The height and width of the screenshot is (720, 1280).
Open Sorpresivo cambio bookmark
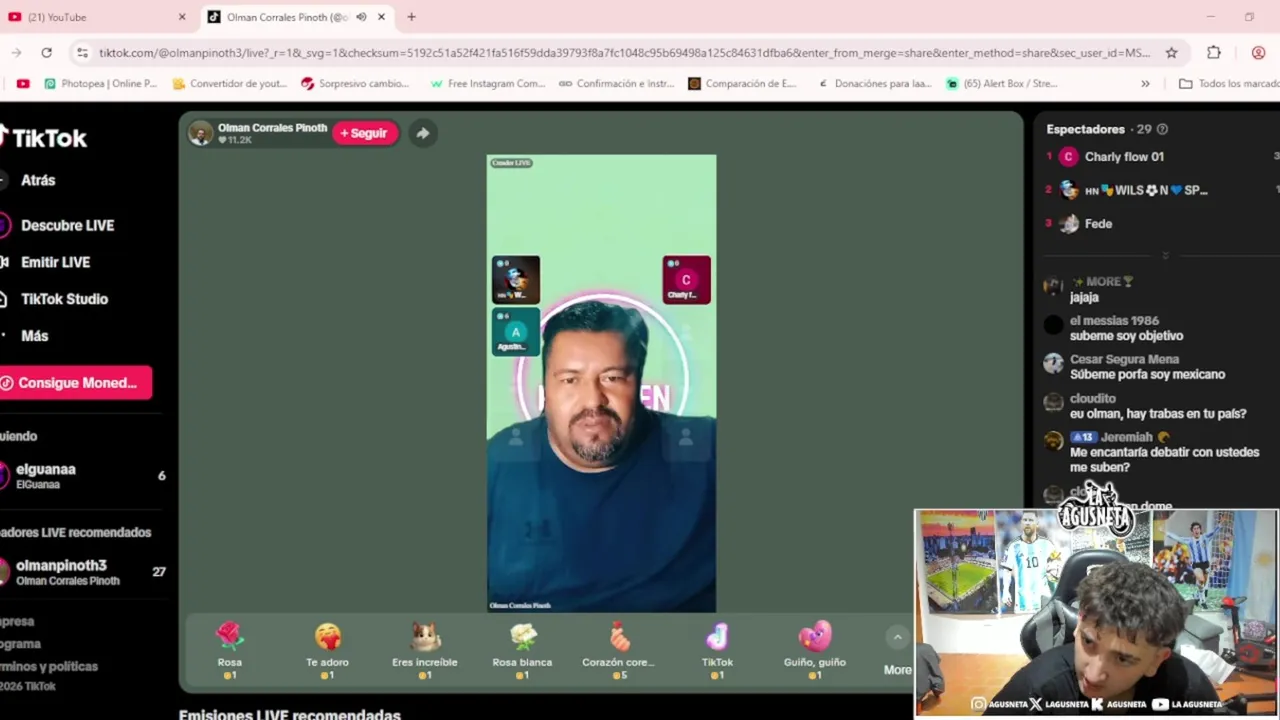pos(356,84)
